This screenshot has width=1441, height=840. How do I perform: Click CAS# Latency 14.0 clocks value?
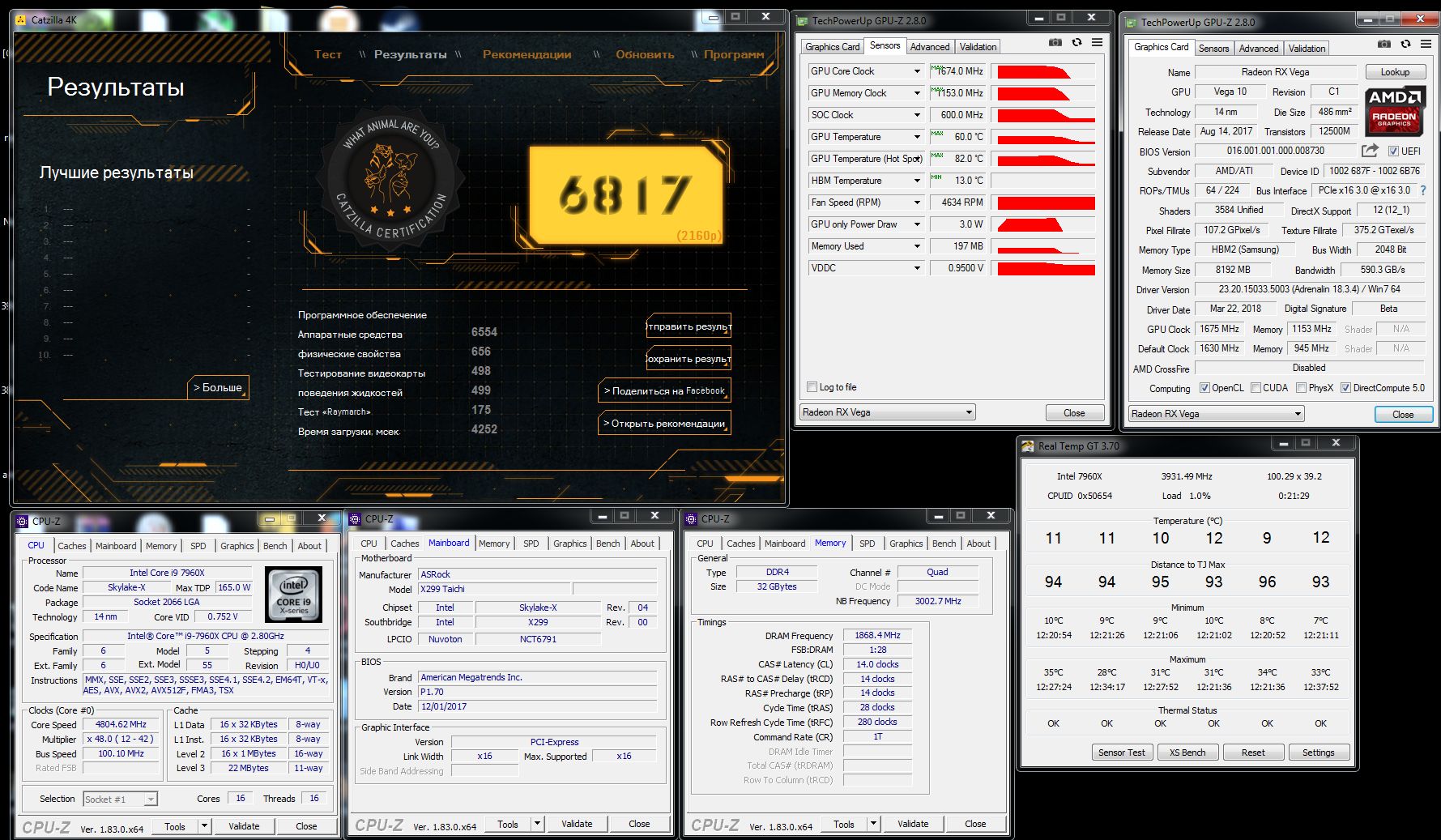pos(877,664)
